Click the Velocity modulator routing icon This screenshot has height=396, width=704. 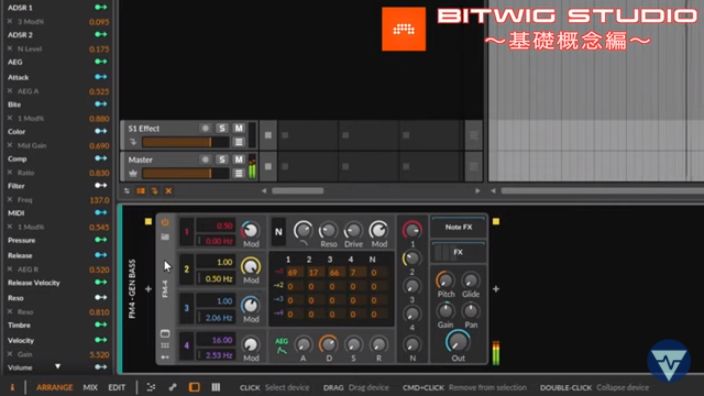tap(101, 340)
